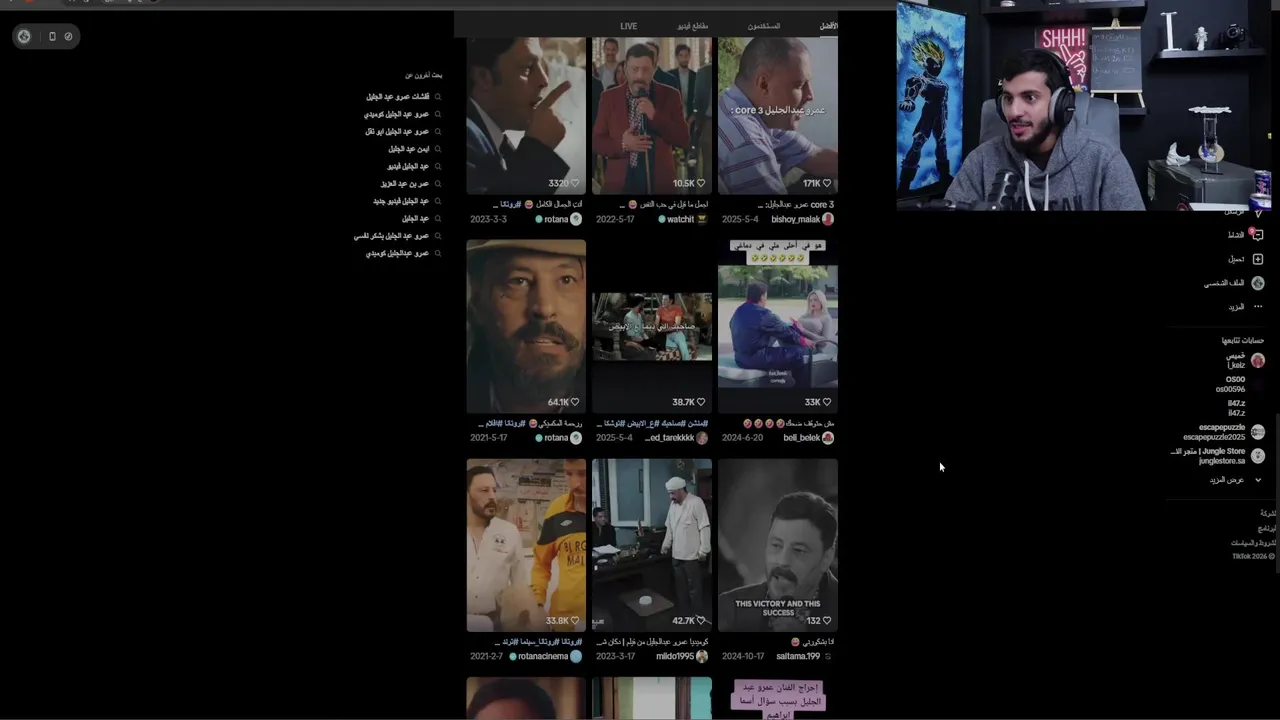The height and width of the screenshot is (720, 1280).
Task: Search suggestion 'عمر بن عبد العزيز'
Action: tap(404, 184)
